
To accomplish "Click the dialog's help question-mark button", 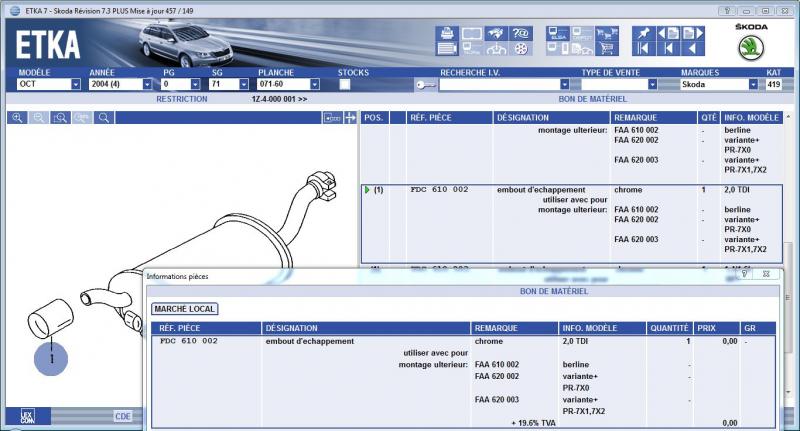I will [x=744, y=274].
